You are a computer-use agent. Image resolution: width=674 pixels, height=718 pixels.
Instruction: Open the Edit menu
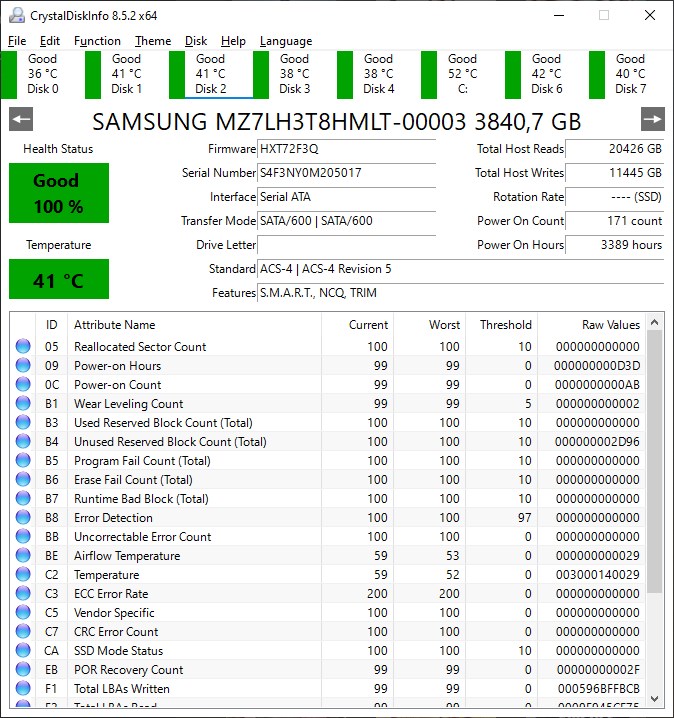(x=49, y=41)
